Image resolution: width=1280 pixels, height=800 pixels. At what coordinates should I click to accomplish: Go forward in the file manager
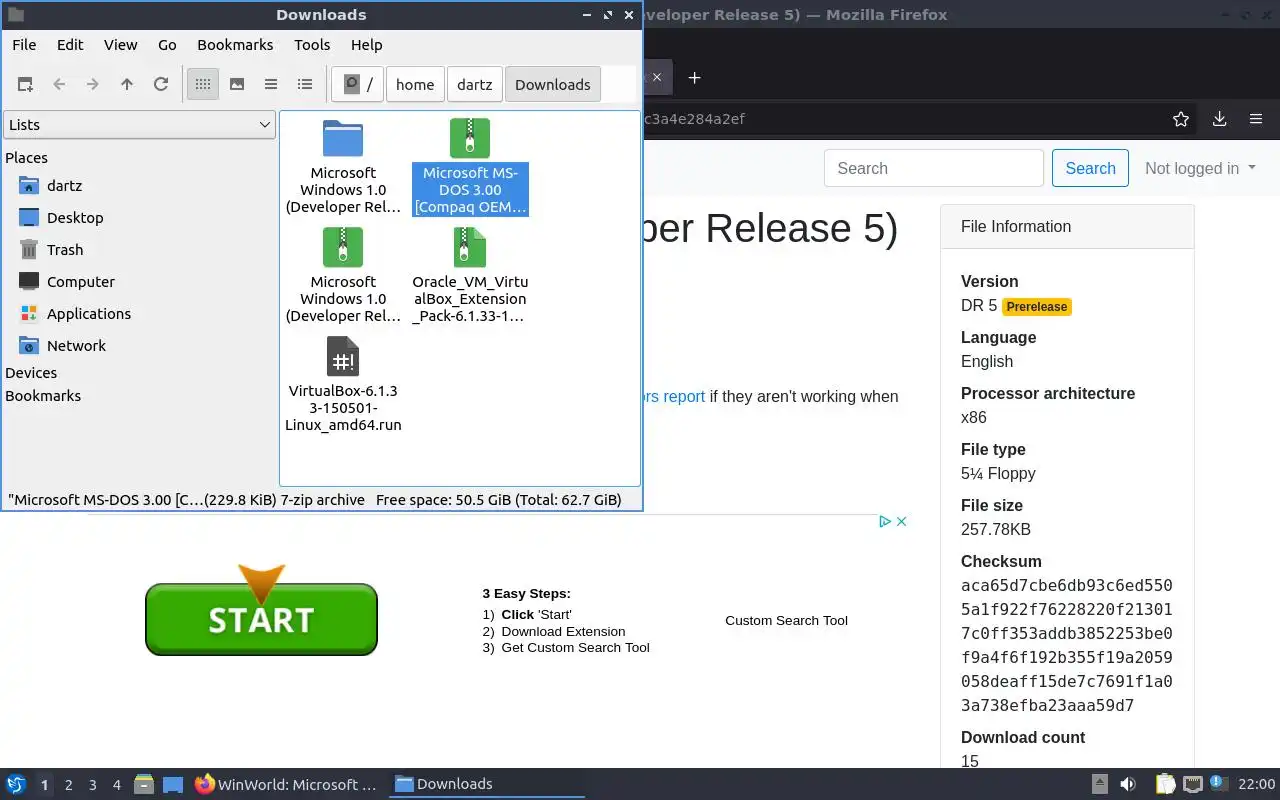pyautogui.click(x=93, y=84)
